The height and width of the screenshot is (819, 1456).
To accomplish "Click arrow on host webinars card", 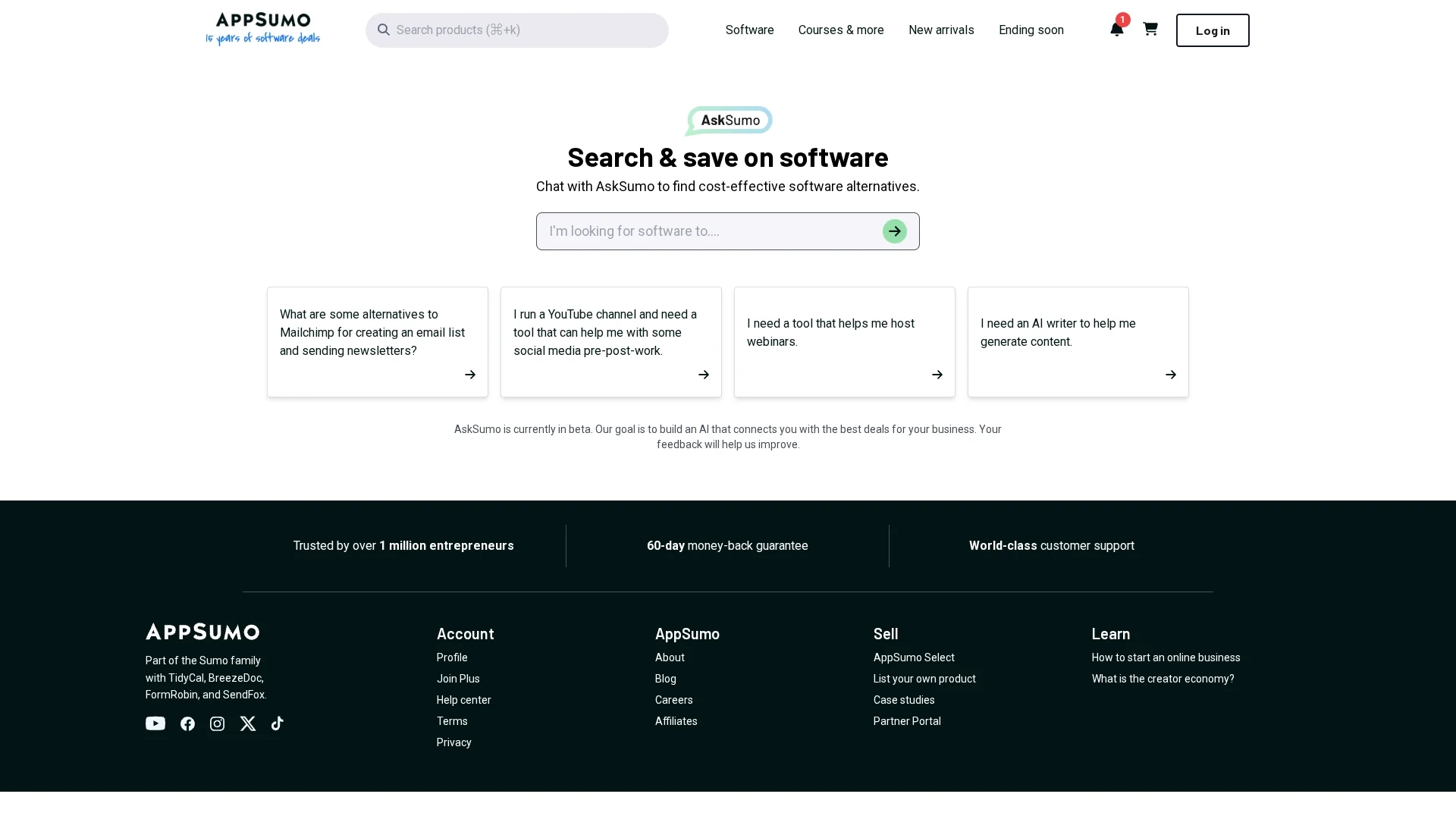I will tap(937, 375).
